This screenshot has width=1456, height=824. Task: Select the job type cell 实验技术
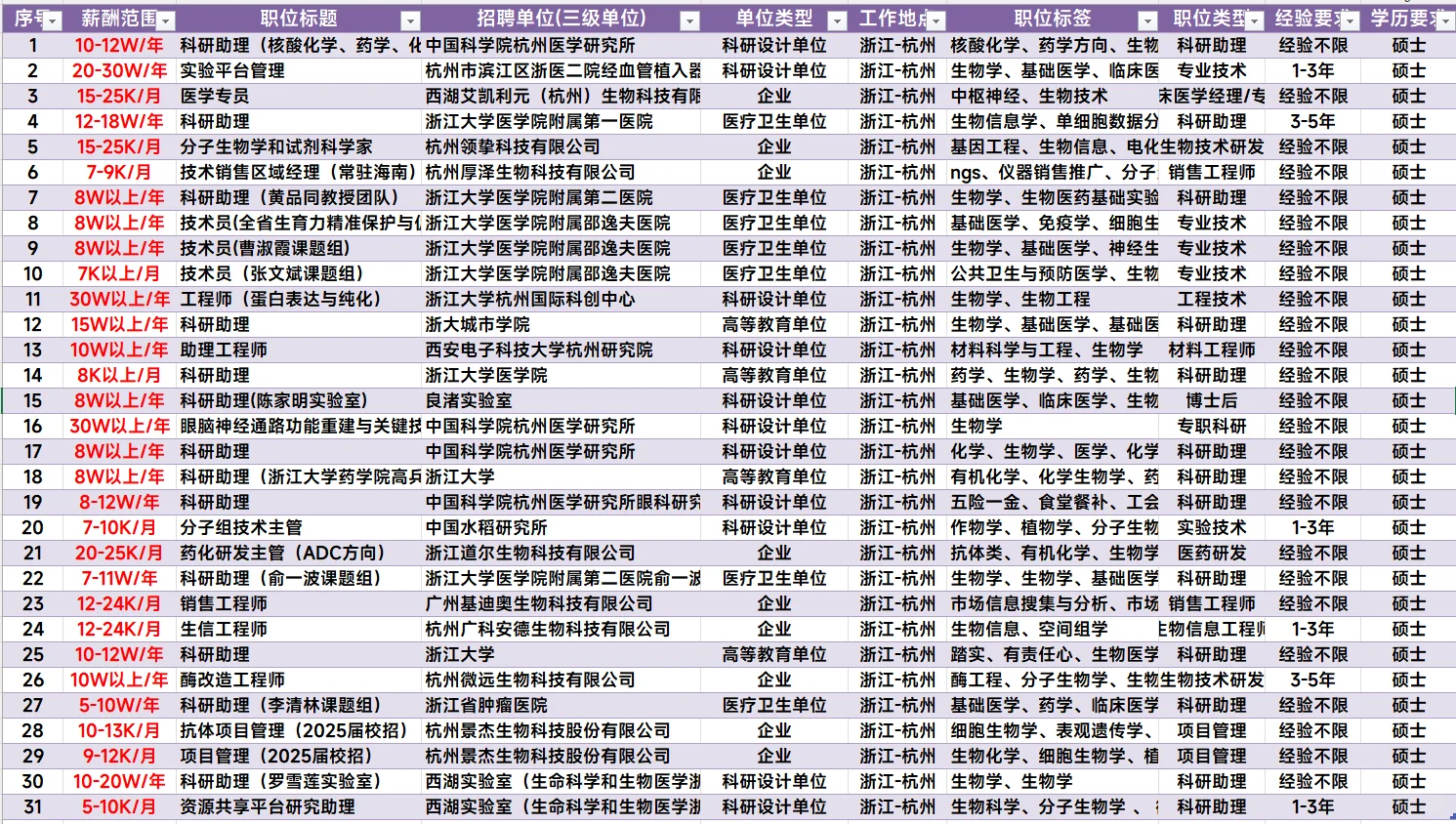1212,527
